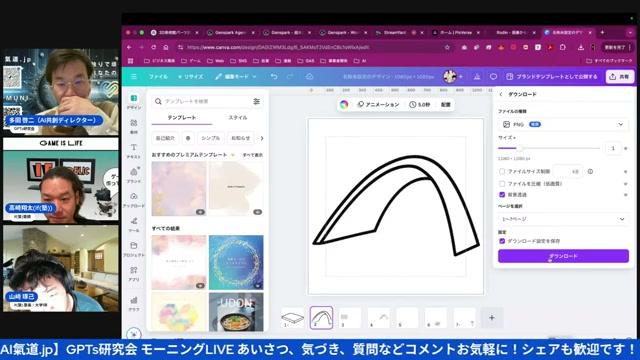Open the Tools (ツール) sidebar panel
The image size is (640, 360).
pos(134,224)
